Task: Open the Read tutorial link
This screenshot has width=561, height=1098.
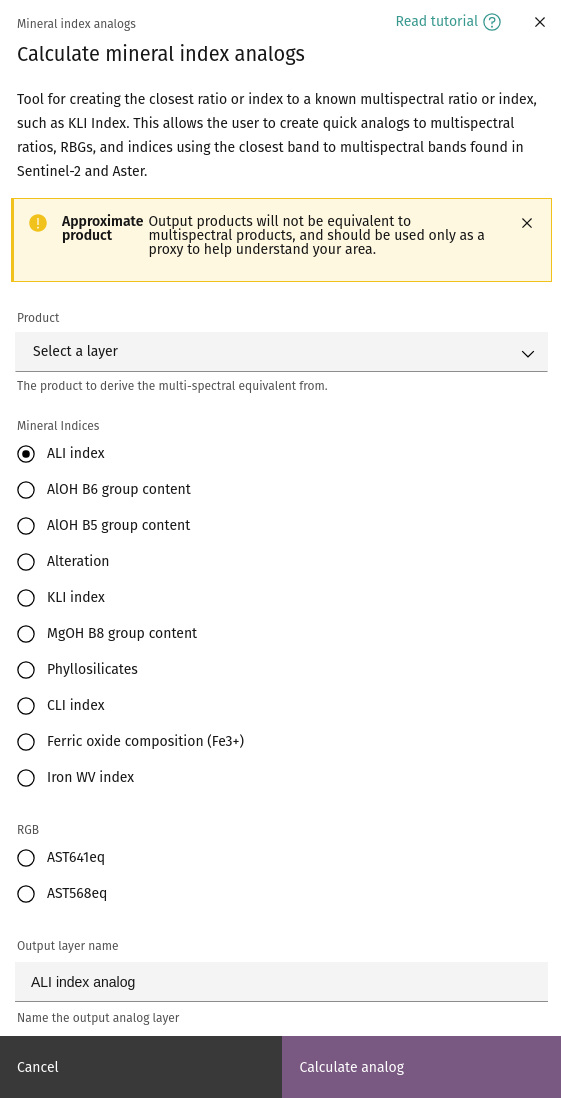Action: (448, 22)
